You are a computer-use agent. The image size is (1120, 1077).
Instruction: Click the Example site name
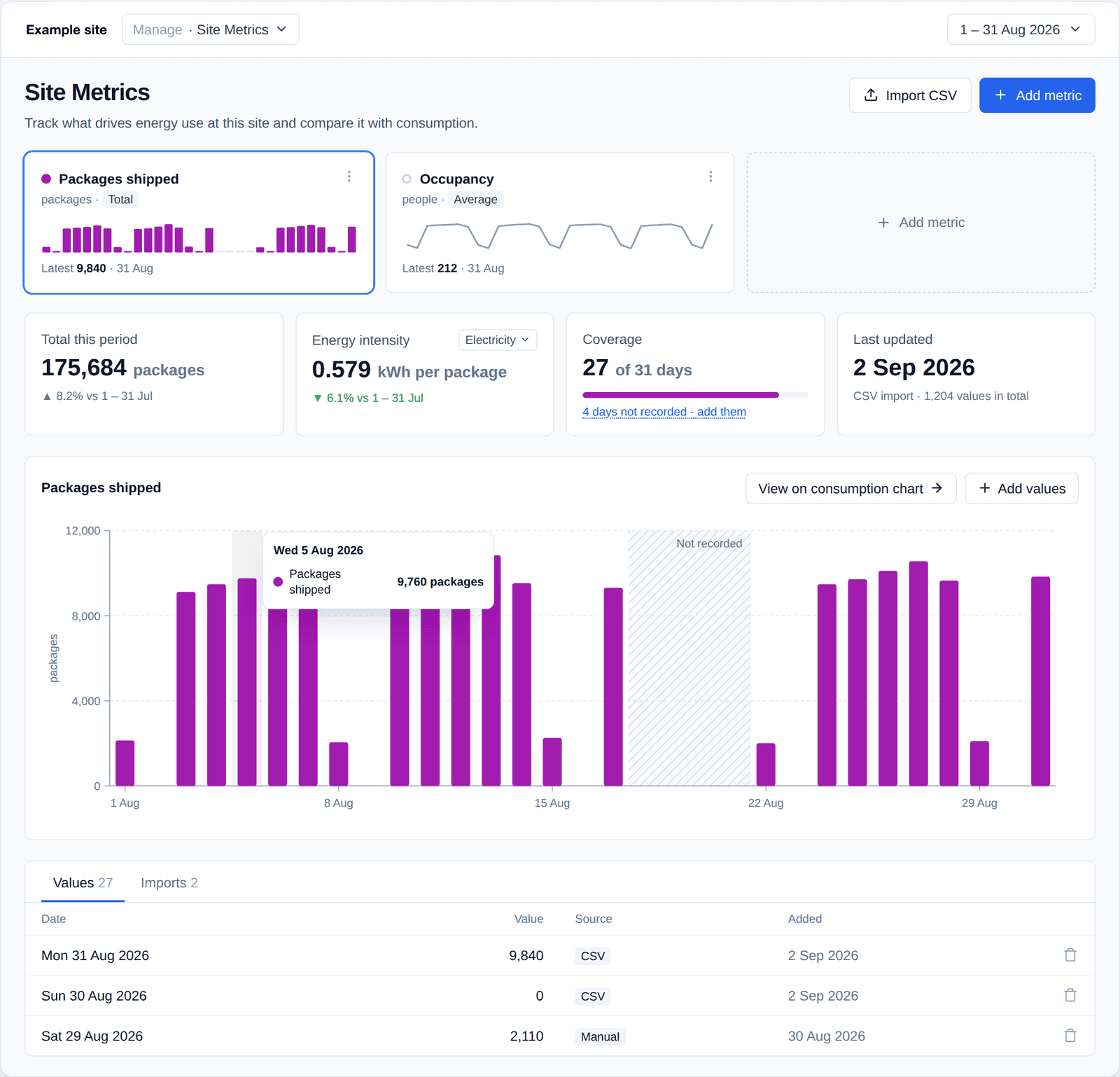66,29
